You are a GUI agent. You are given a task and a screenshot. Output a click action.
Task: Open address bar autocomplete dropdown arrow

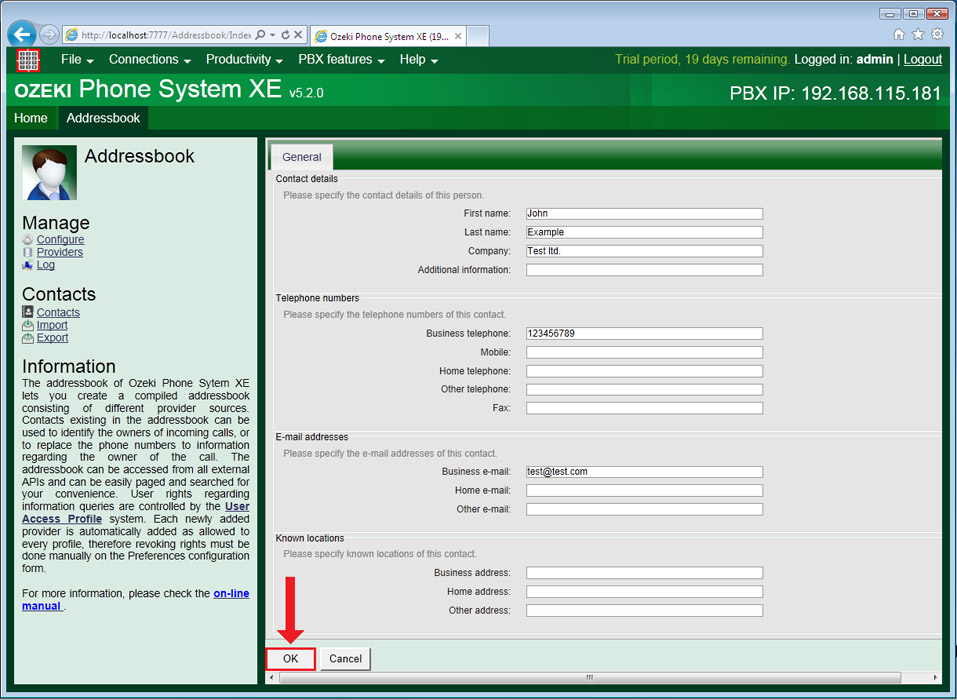[273, 35]
